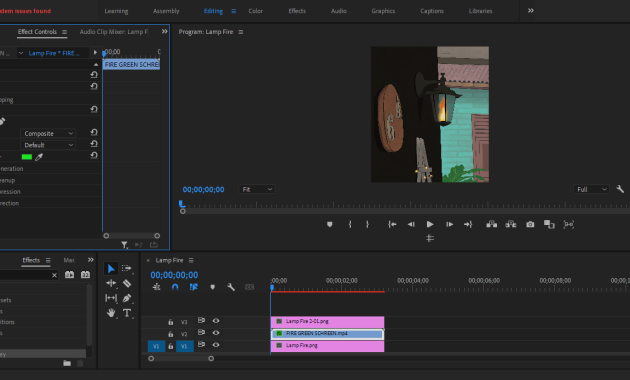Toggle lock on track V1

(x=170, y=346)
